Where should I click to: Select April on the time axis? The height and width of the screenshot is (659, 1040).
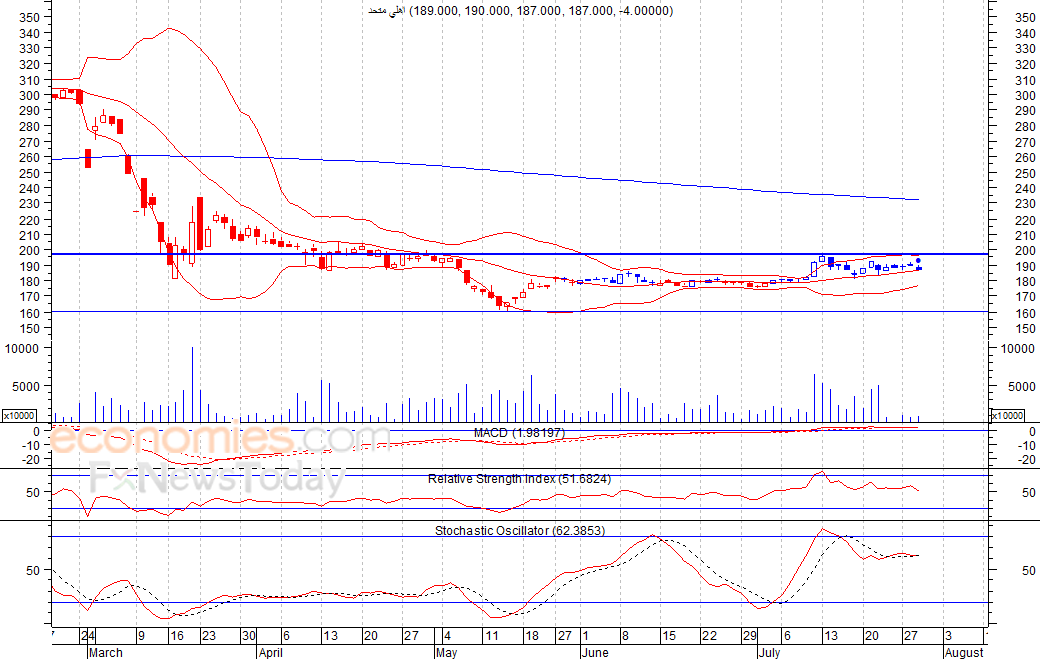pos(276,653)
